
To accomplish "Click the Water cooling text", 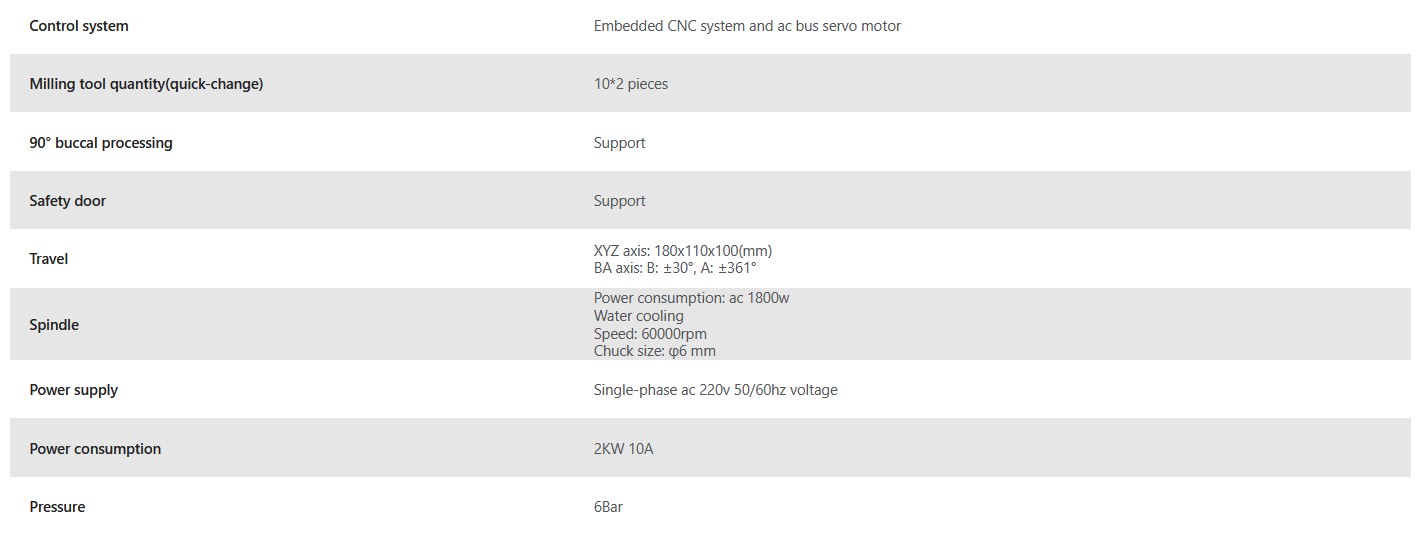I will (638, 316).
